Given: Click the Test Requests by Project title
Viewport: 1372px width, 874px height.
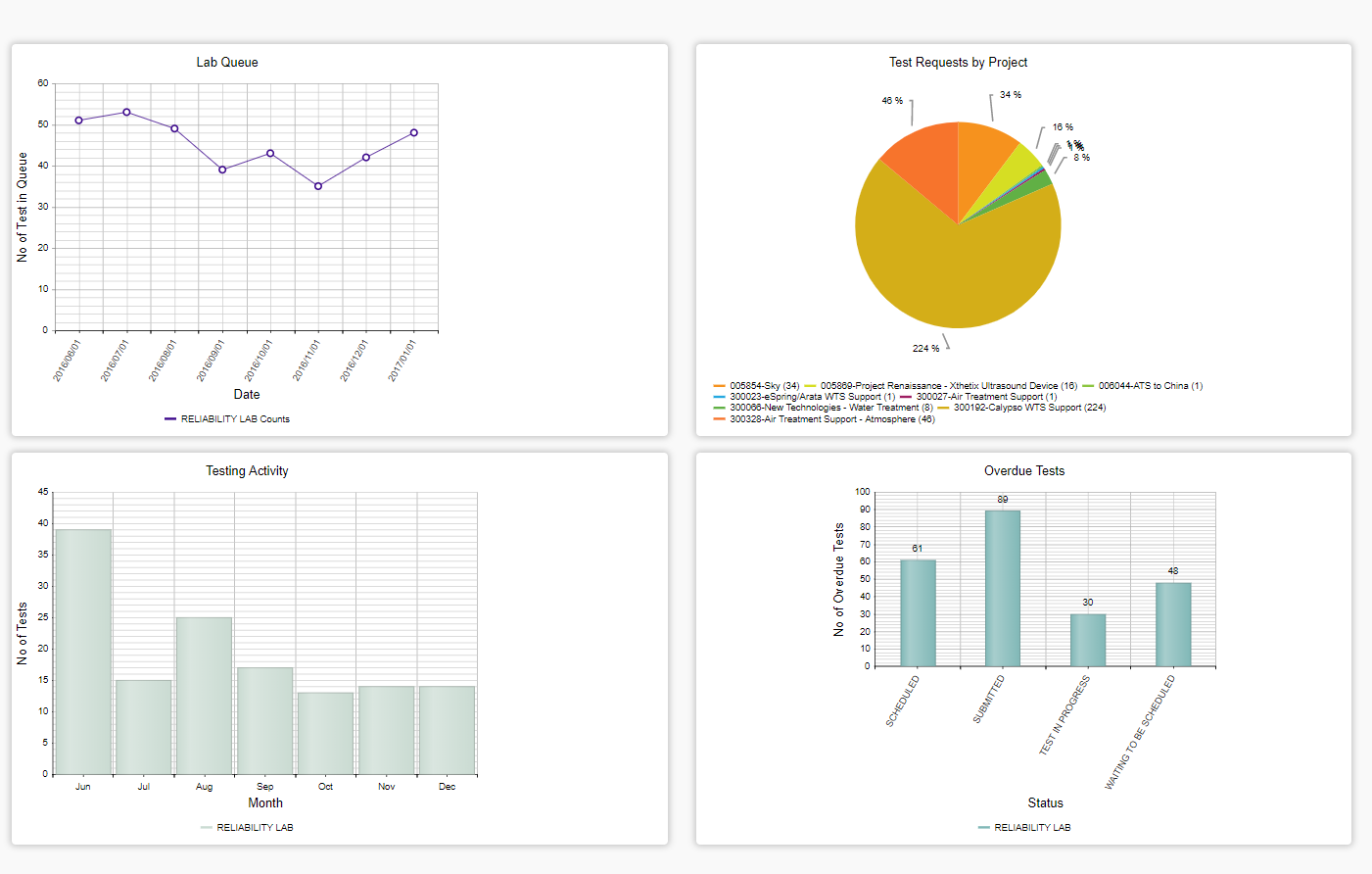Looking at the screenshot, I should coord(958,62).
